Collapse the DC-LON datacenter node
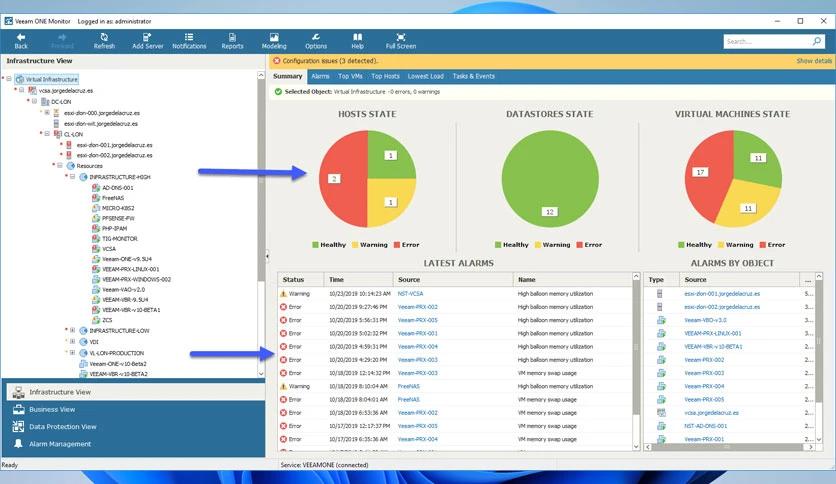This screenshot has width=836, height=484. (35, 101)
